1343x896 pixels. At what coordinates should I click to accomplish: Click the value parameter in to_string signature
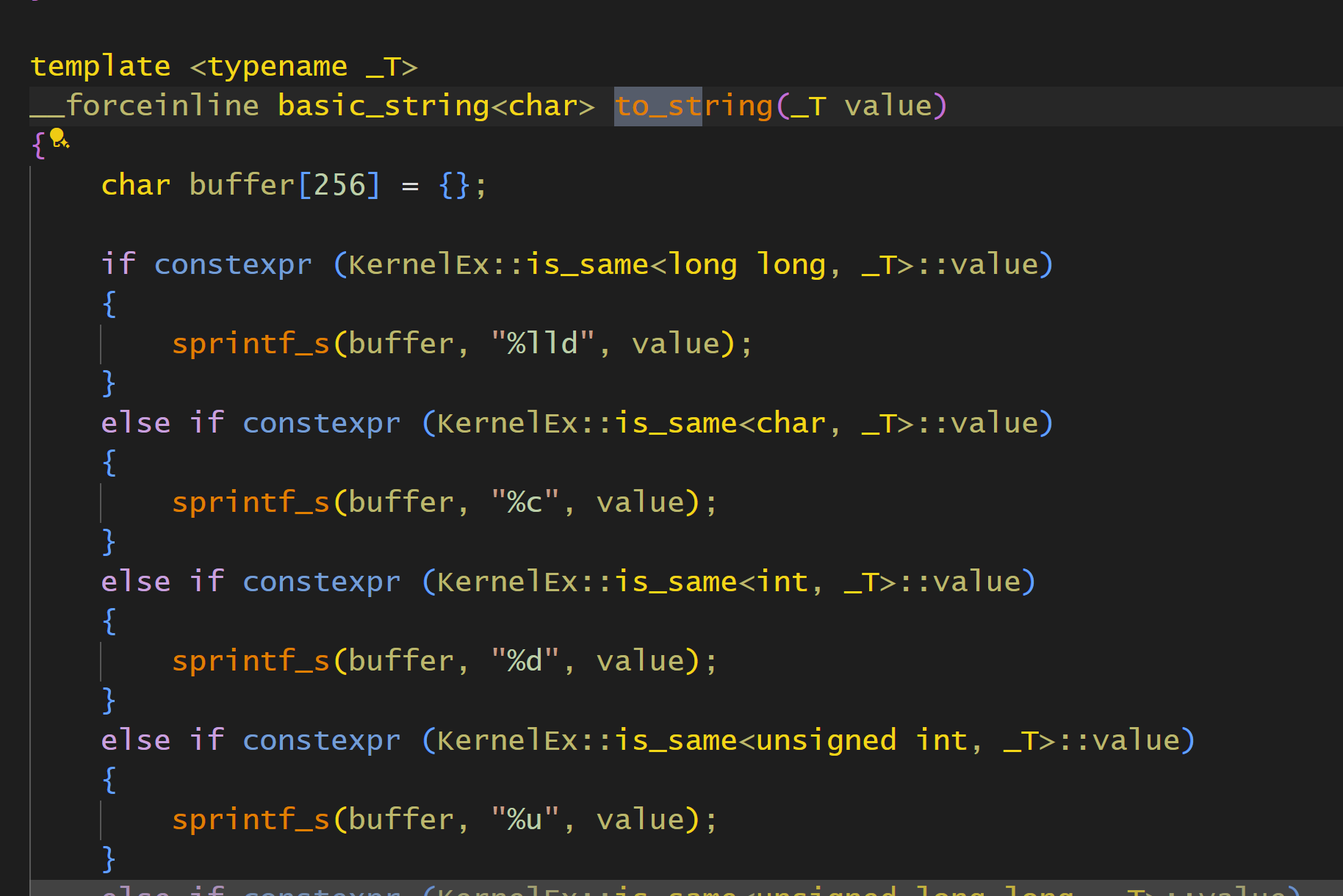(888, 106)
